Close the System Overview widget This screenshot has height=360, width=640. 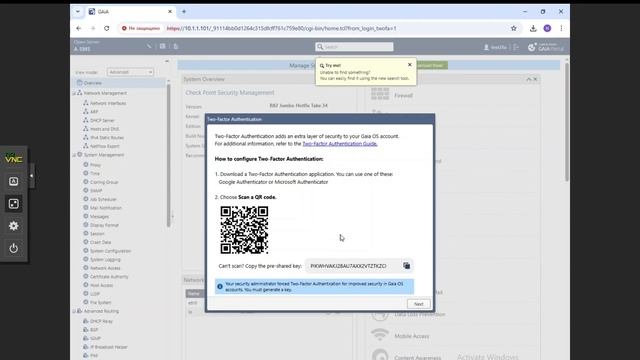tap(536, 79)
